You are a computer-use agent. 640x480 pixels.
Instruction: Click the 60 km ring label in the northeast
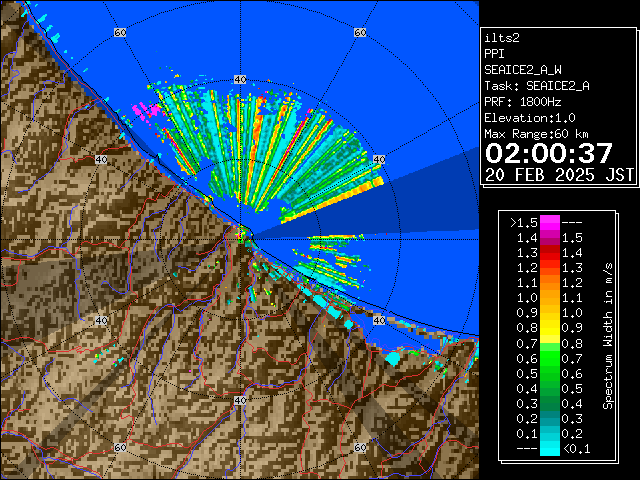coord(360,32)
